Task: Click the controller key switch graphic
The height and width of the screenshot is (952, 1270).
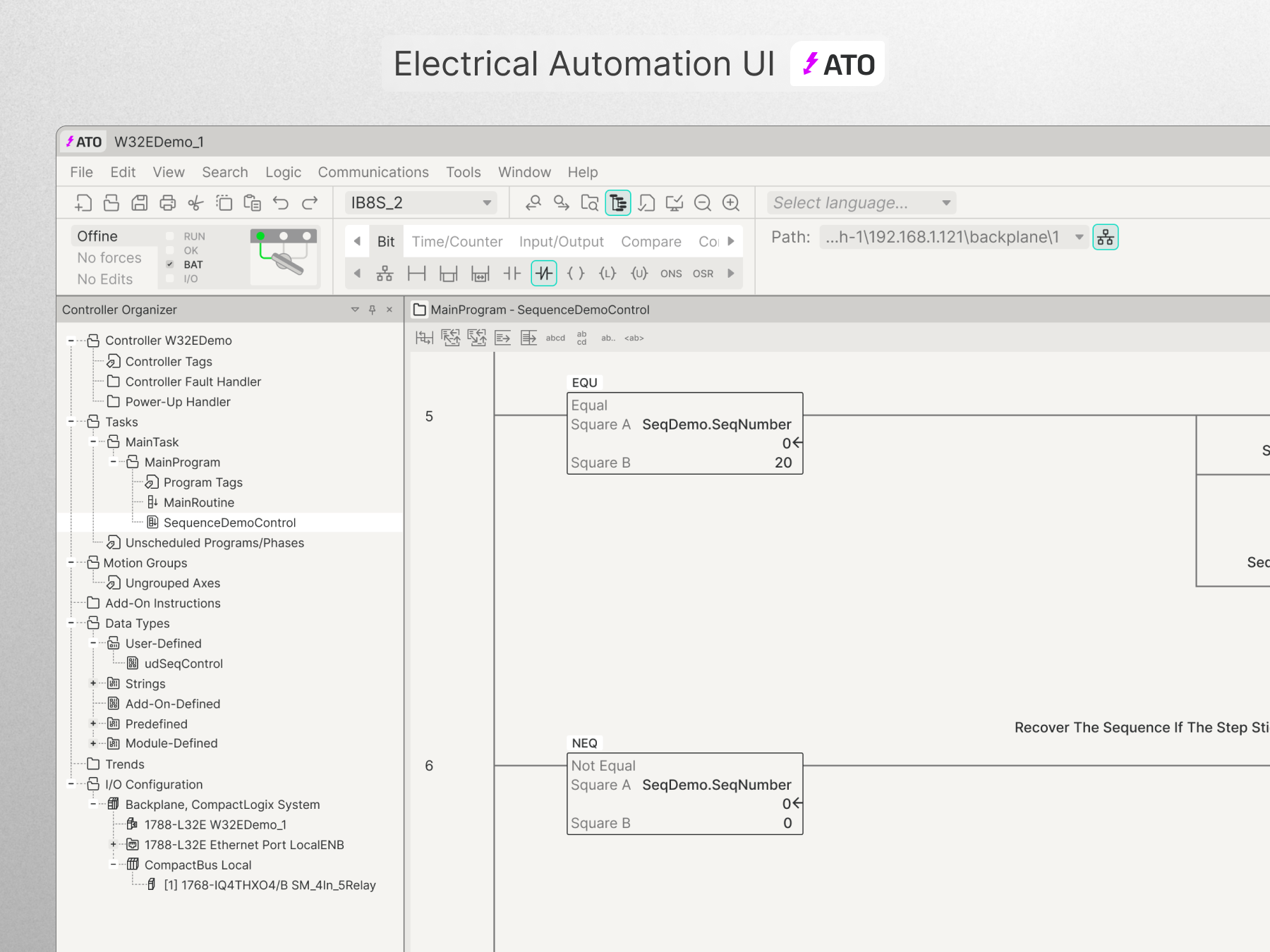Action: (283, 255)
